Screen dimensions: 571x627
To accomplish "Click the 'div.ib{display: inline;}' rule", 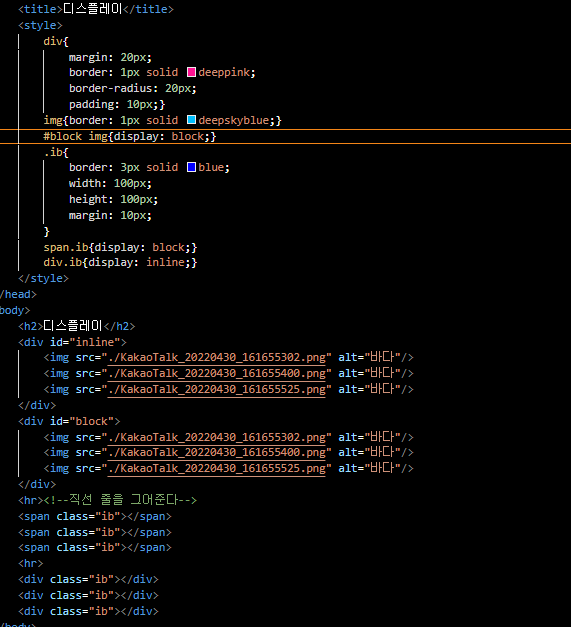I will tap(120, 263).
